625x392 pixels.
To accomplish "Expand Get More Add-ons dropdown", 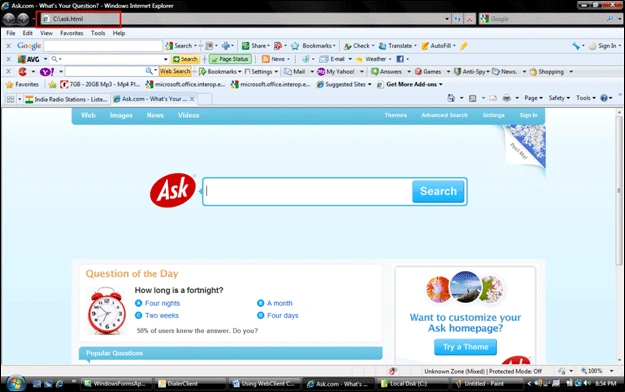I will pos(440,85).
